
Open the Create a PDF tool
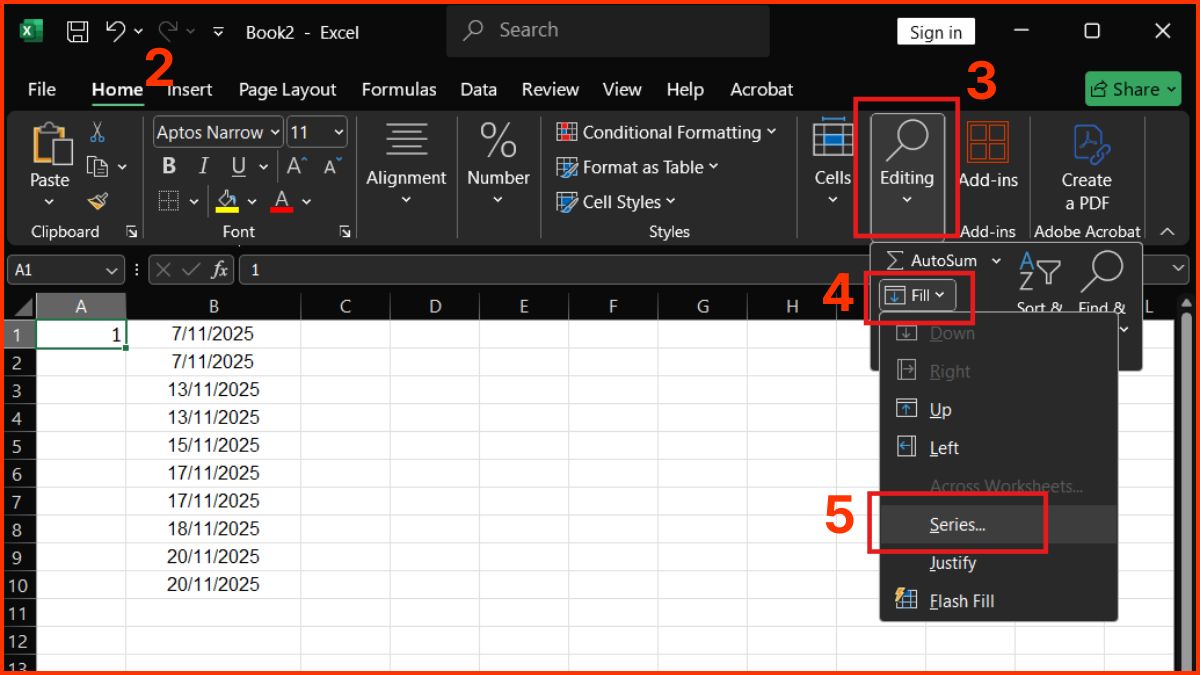point(1086,166)
